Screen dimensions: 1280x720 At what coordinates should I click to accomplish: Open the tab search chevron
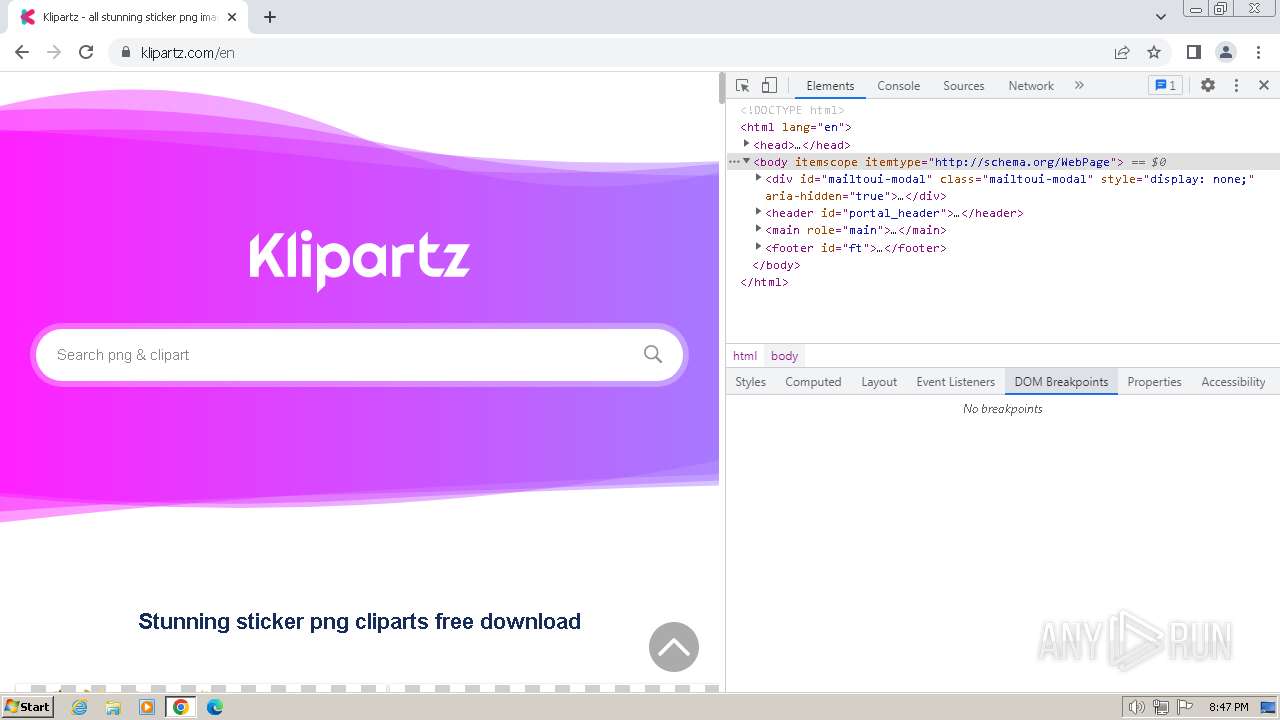(1160, 17)
